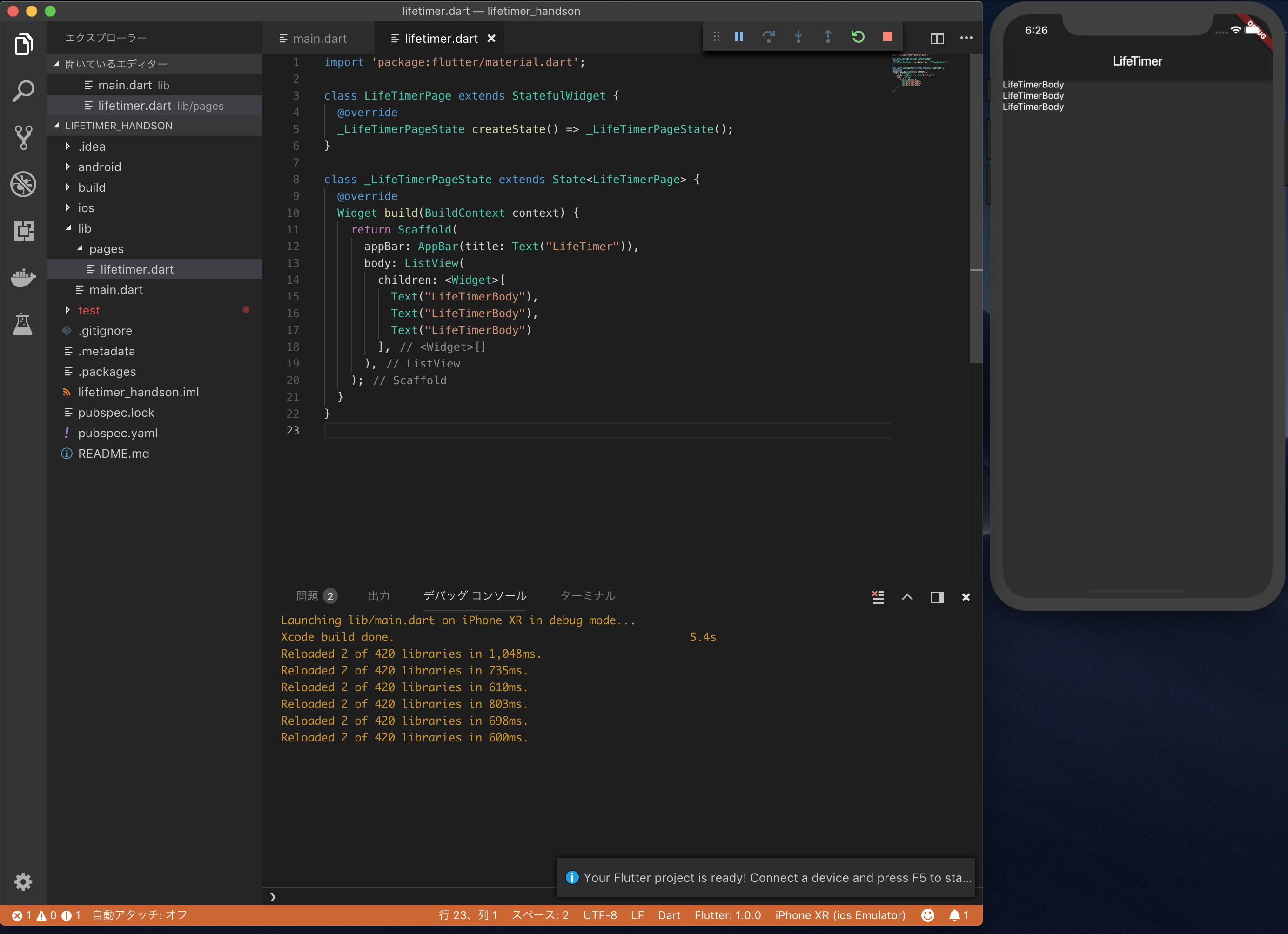This screenshot has height=934, width=1288.
Task: Select the Debug Console panel tab
Action: tap(475, 595)
